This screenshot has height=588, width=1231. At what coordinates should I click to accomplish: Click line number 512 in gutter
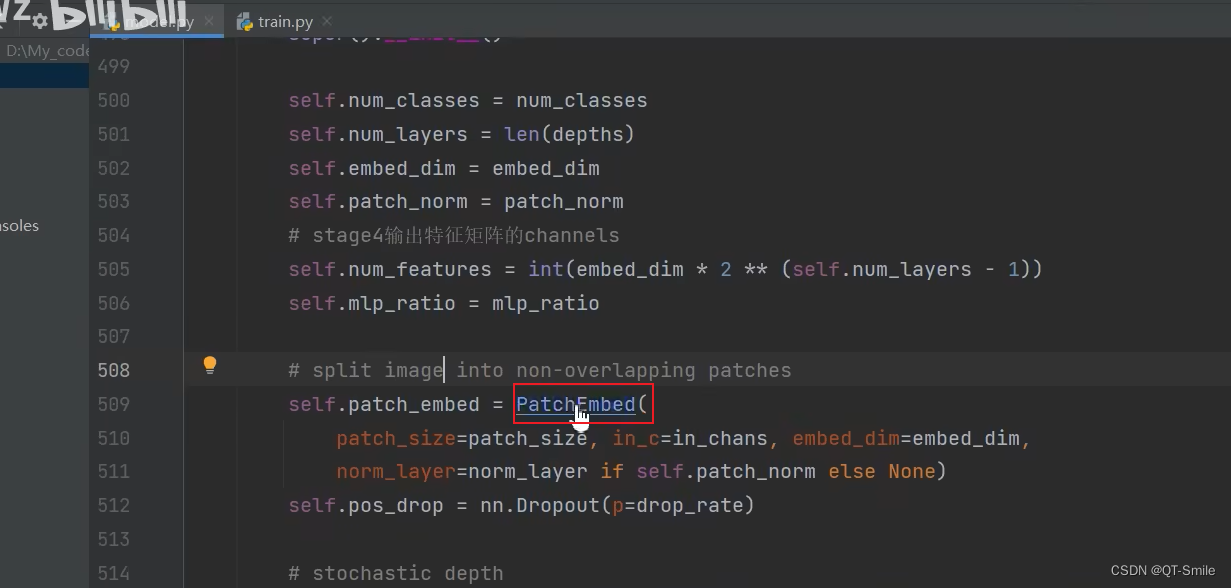click(x=113, y=505)
